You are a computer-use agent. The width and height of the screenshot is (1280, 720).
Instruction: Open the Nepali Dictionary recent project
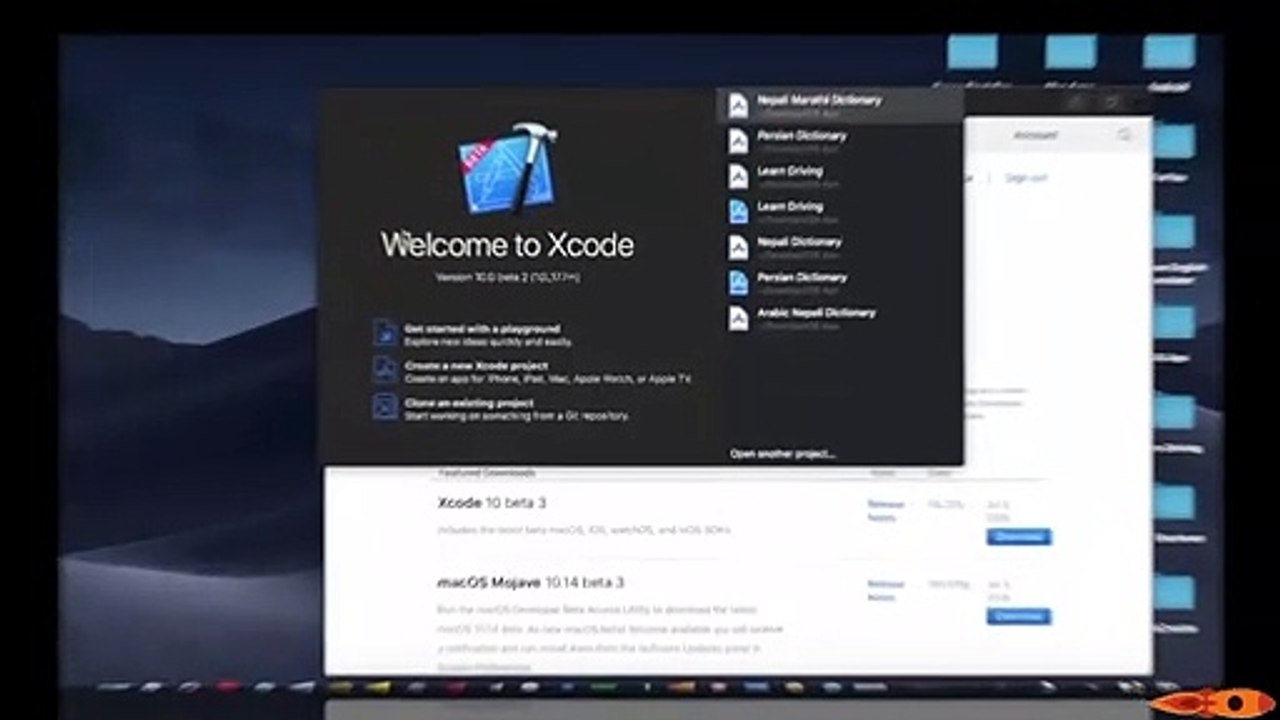[839, 247]
